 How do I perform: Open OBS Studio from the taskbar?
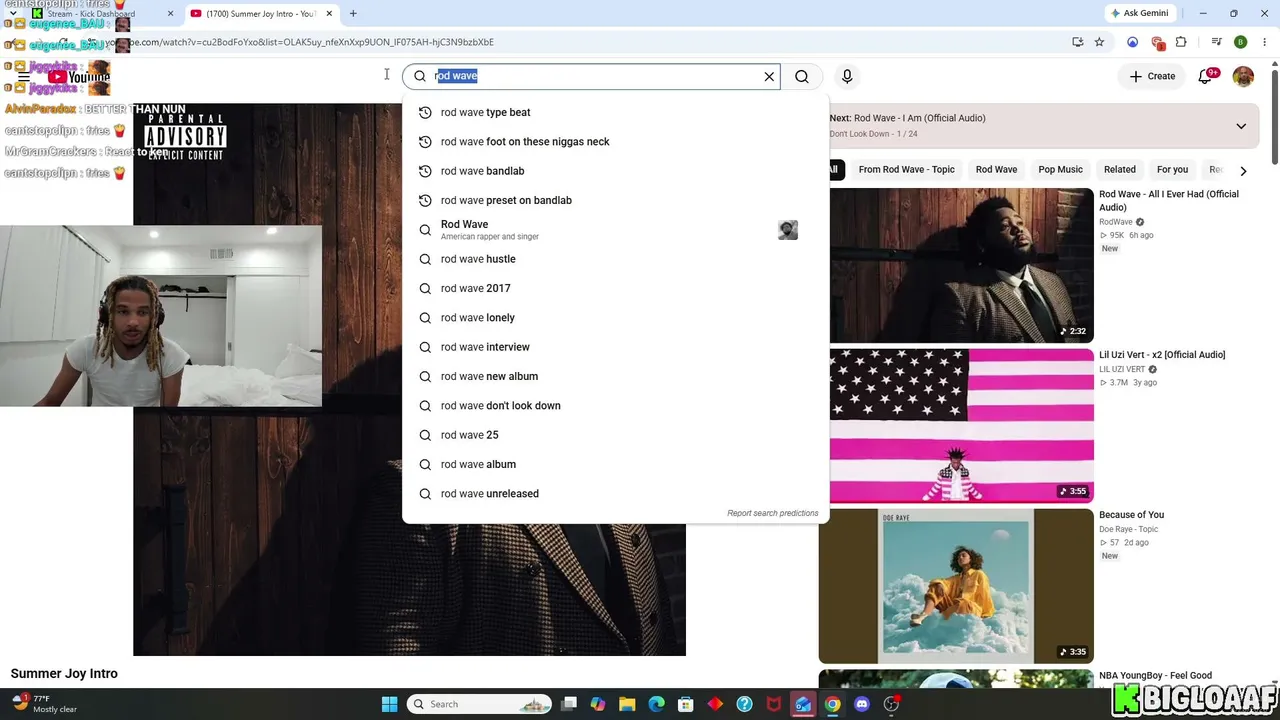891,704
